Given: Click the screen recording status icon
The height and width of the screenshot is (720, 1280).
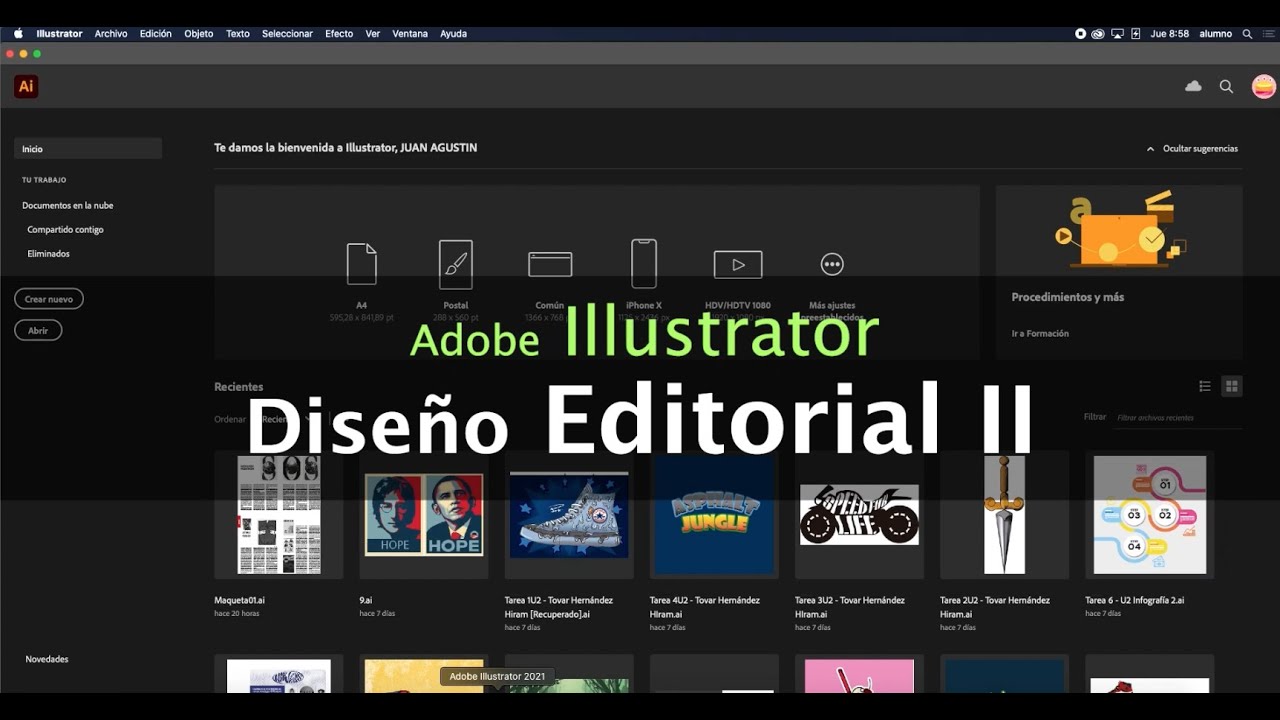Looking at the screenshot, I should coord(1080,33).
